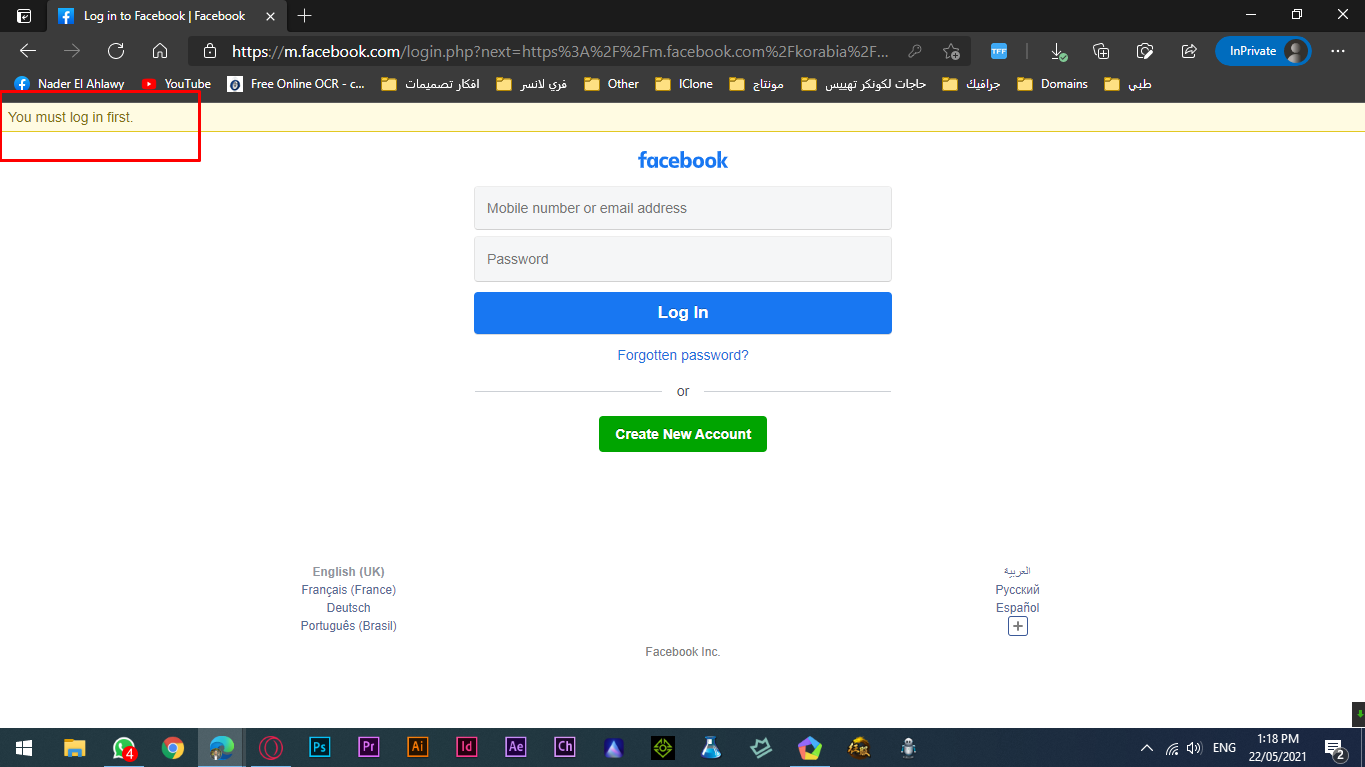Start a web capture
This screenshot has height=767, width=1365.
pyautogui.click(x=1145, y=51)
